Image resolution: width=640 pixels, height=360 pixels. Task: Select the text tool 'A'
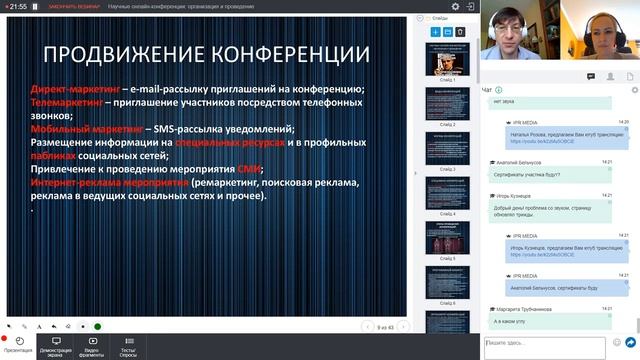[39, 327]
